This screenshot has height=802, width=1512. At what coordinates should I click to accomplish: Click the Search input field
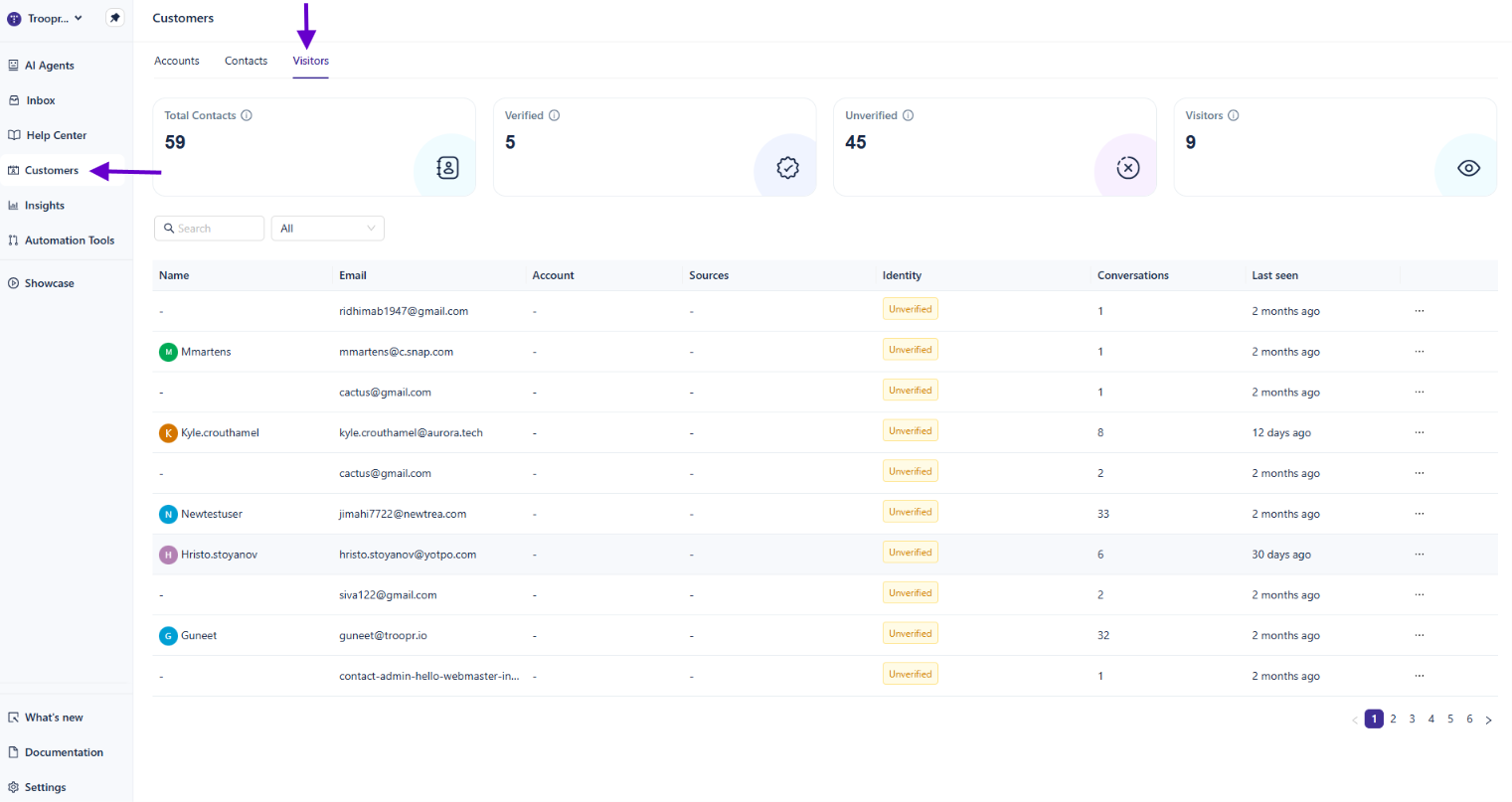(209, 229)
